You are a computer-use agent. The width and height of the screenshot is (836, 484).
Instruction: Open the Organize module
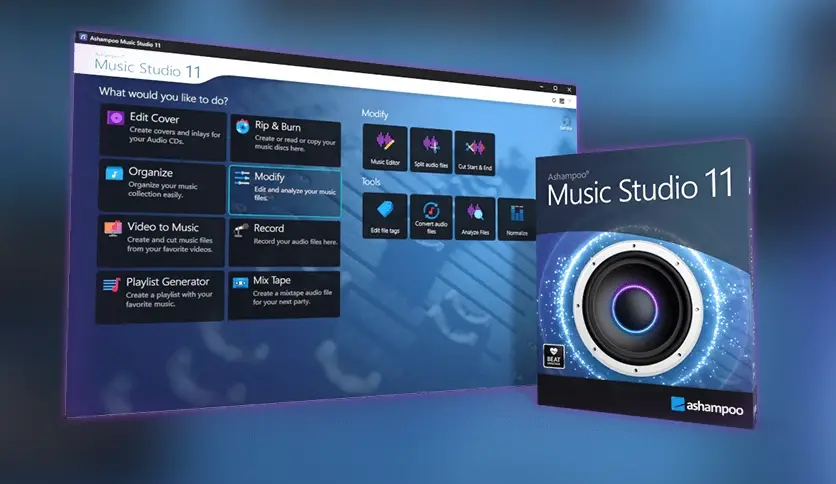click(162, 185)
